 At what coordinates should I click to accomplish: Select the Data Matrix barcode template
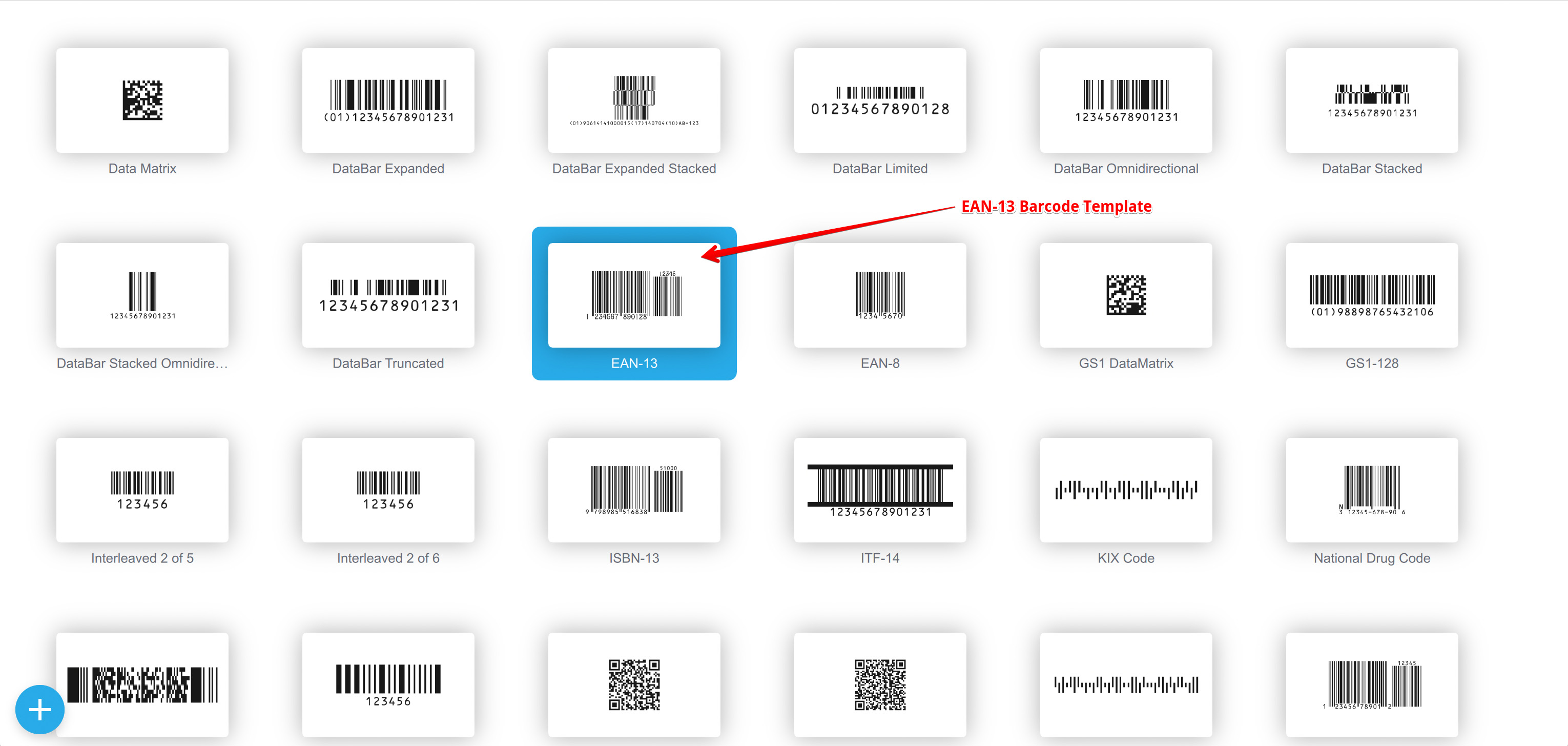[142, 100]
